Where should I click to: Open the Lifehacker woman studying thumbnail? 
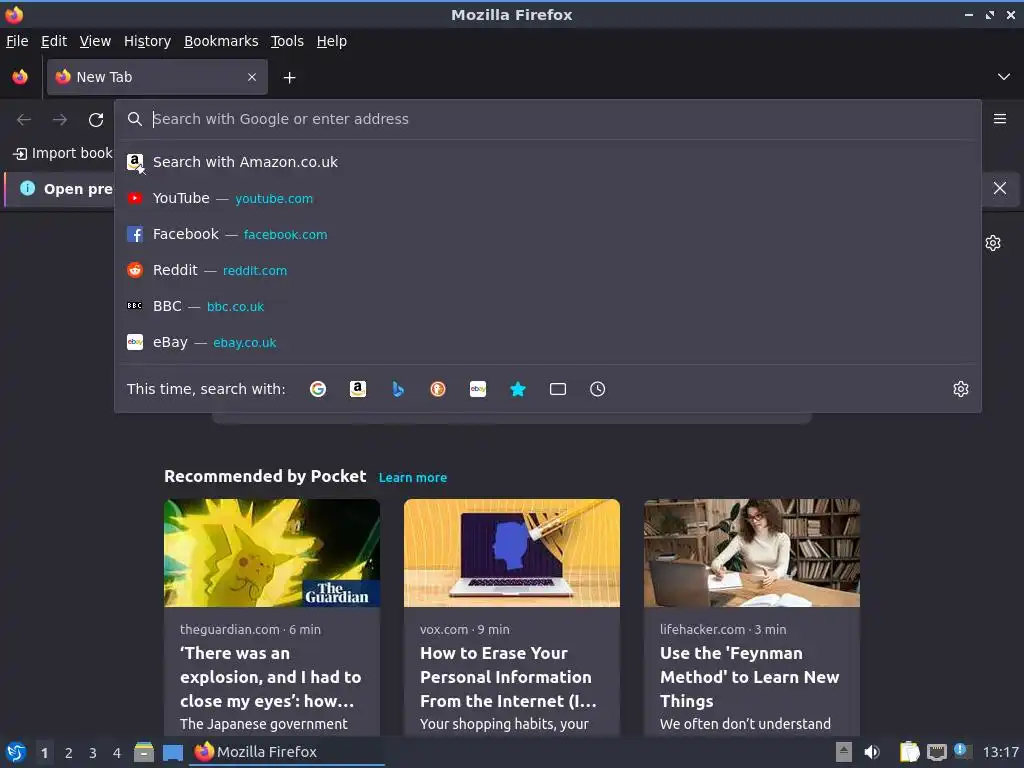click(752, 553)
